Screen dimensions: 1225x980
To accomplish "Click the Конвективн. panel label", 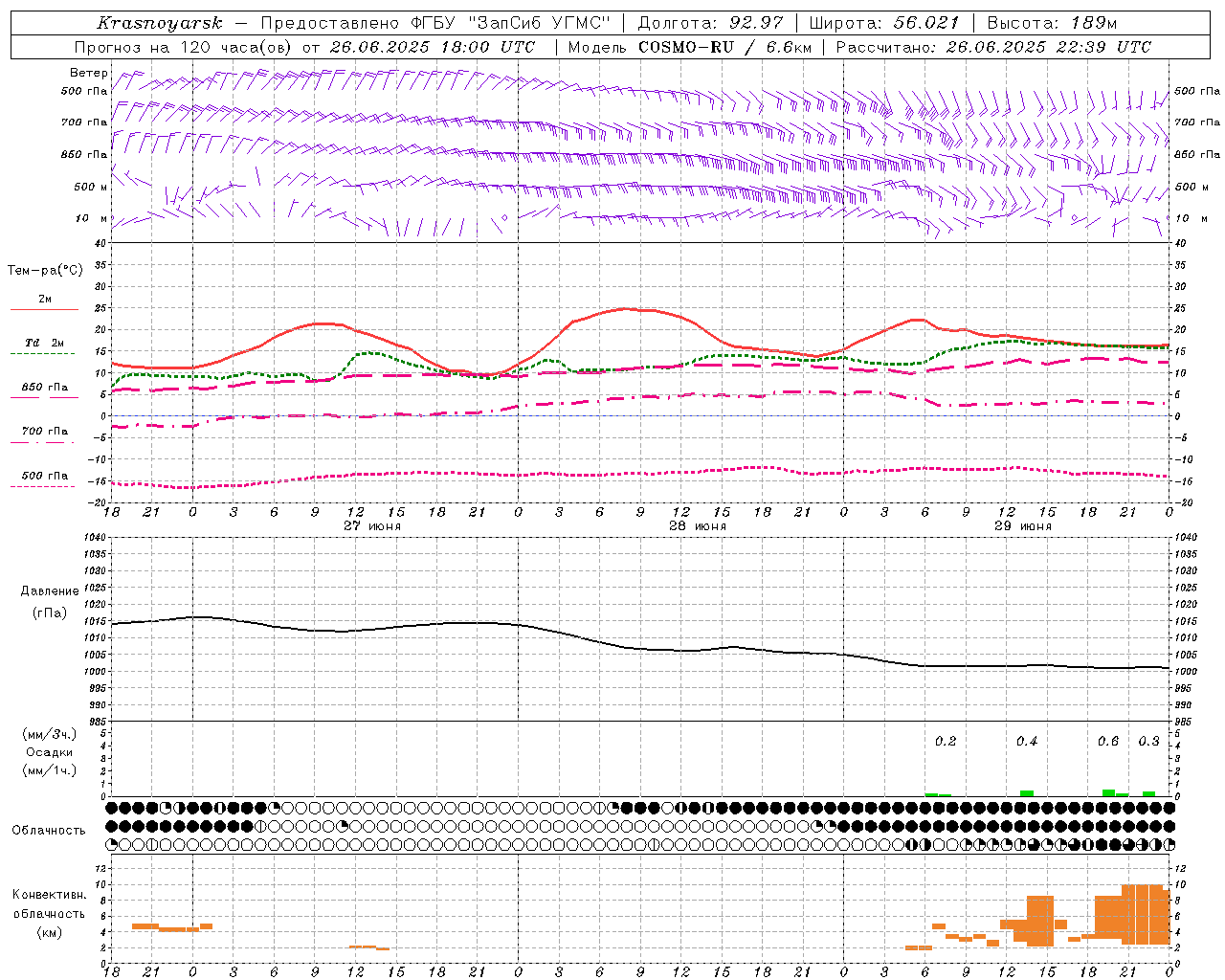I will [x=50, y=895].
